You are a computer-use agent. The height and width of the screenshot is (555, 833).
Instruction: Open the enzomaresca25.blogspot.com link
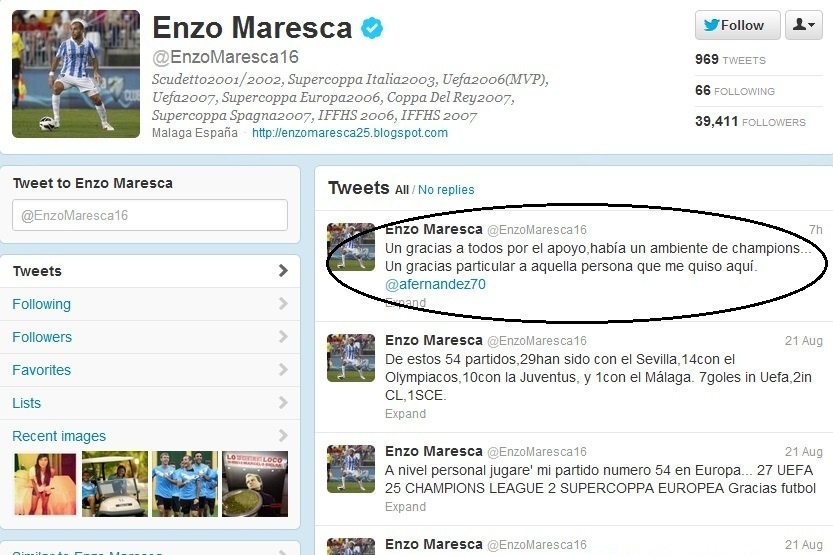click(350, 133)
